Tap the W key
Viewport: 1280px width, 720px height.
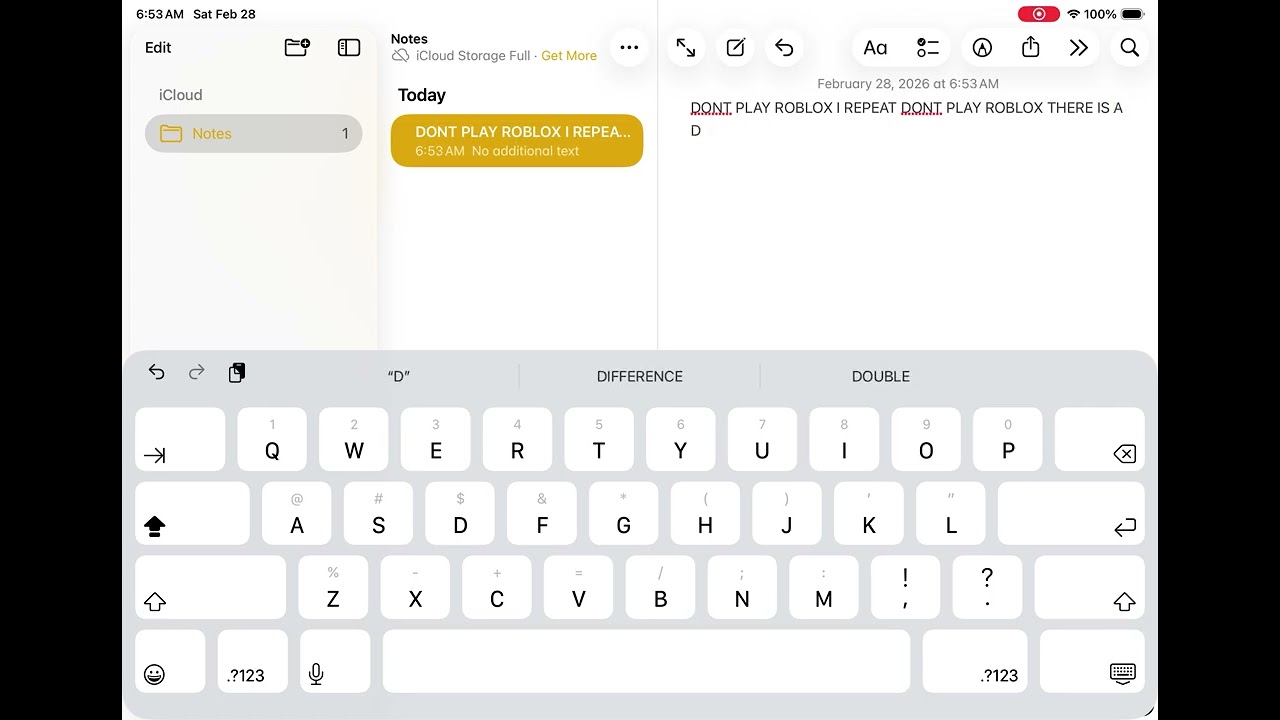tap(354, 439)
